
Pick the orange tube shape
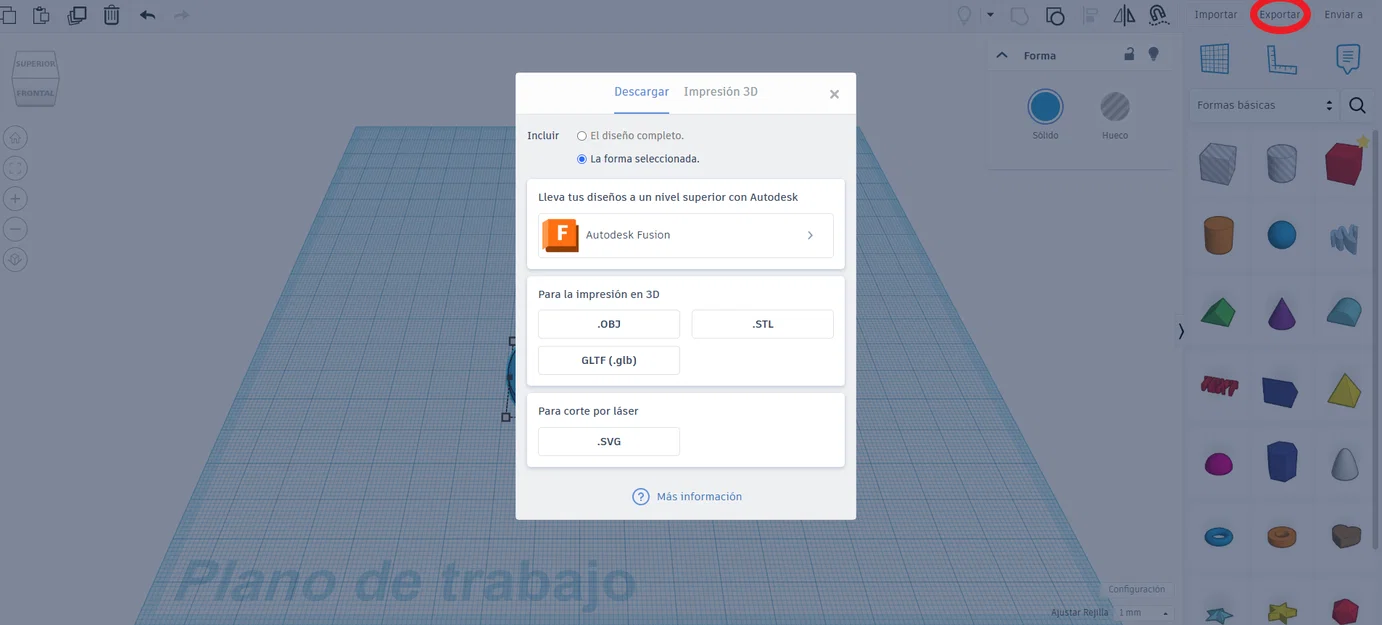coord(1281,537)
